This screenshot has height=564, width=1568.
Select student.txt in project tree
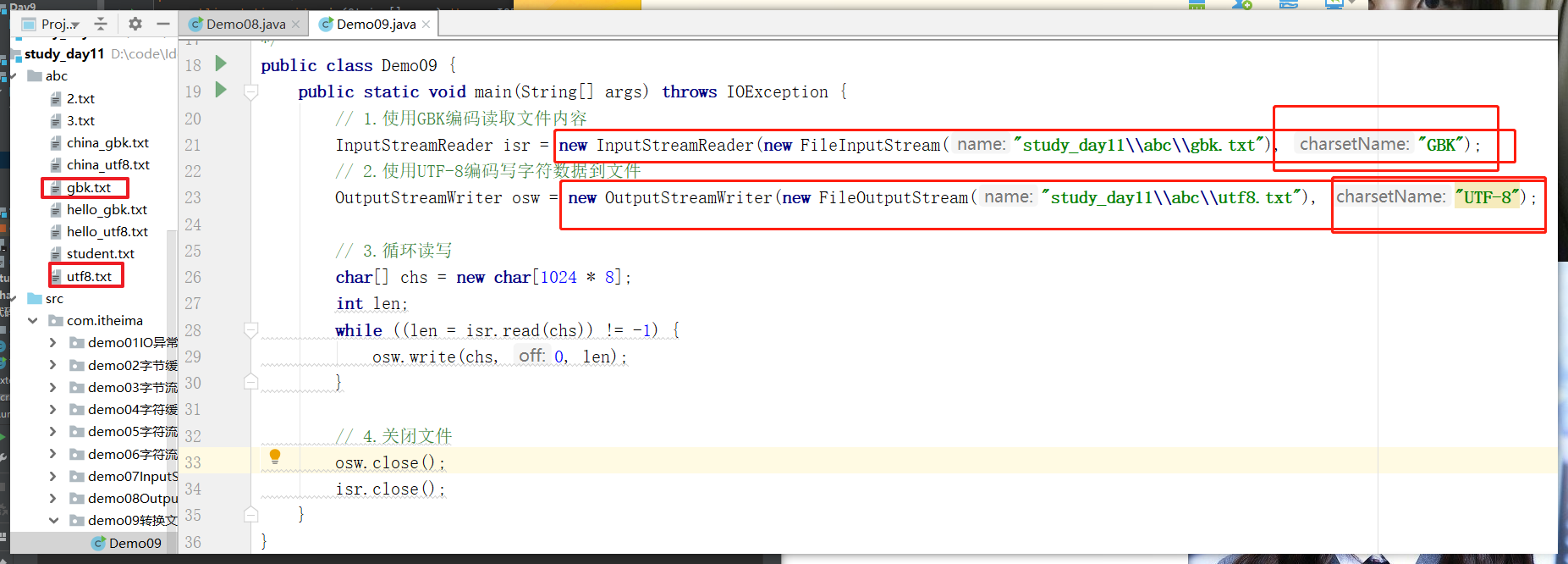point(100,253)
